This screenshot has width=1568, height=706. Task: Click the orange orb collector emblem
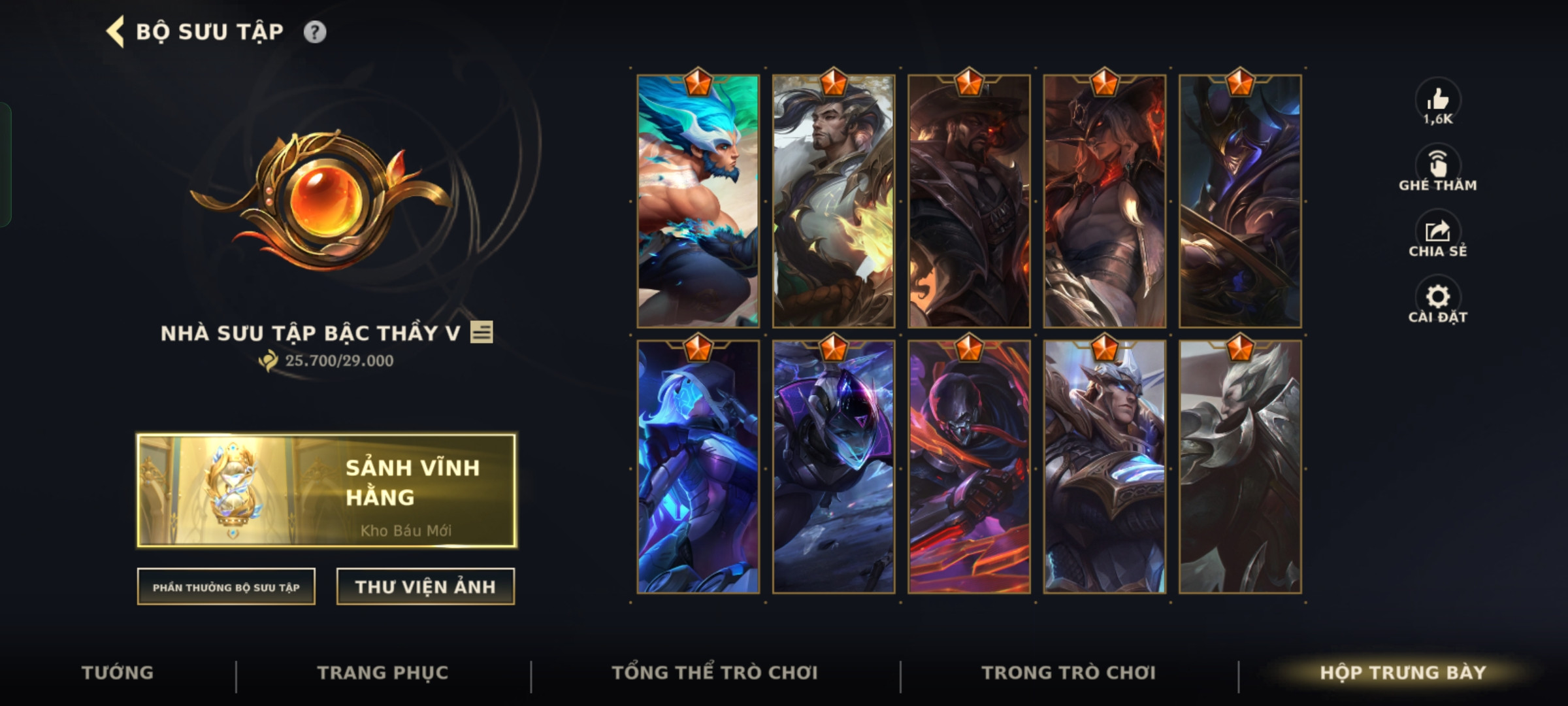point(320,199)
